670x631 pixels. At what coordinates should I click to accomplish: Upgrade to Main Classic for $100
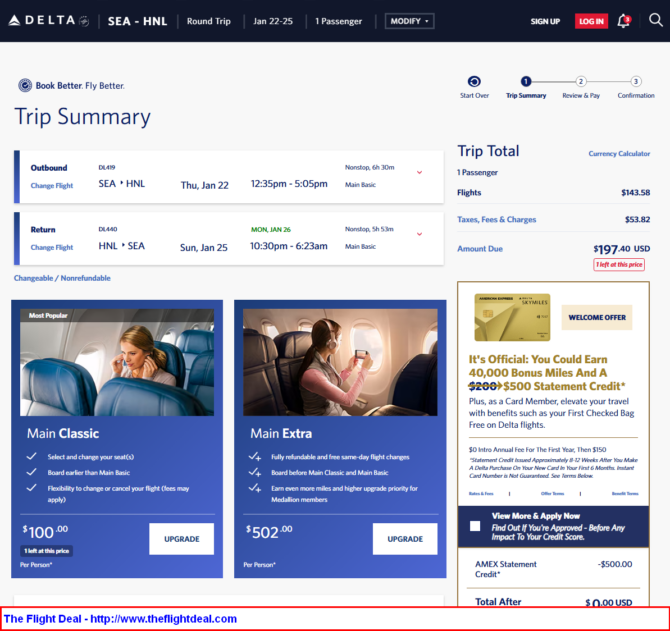coord(181,539)
